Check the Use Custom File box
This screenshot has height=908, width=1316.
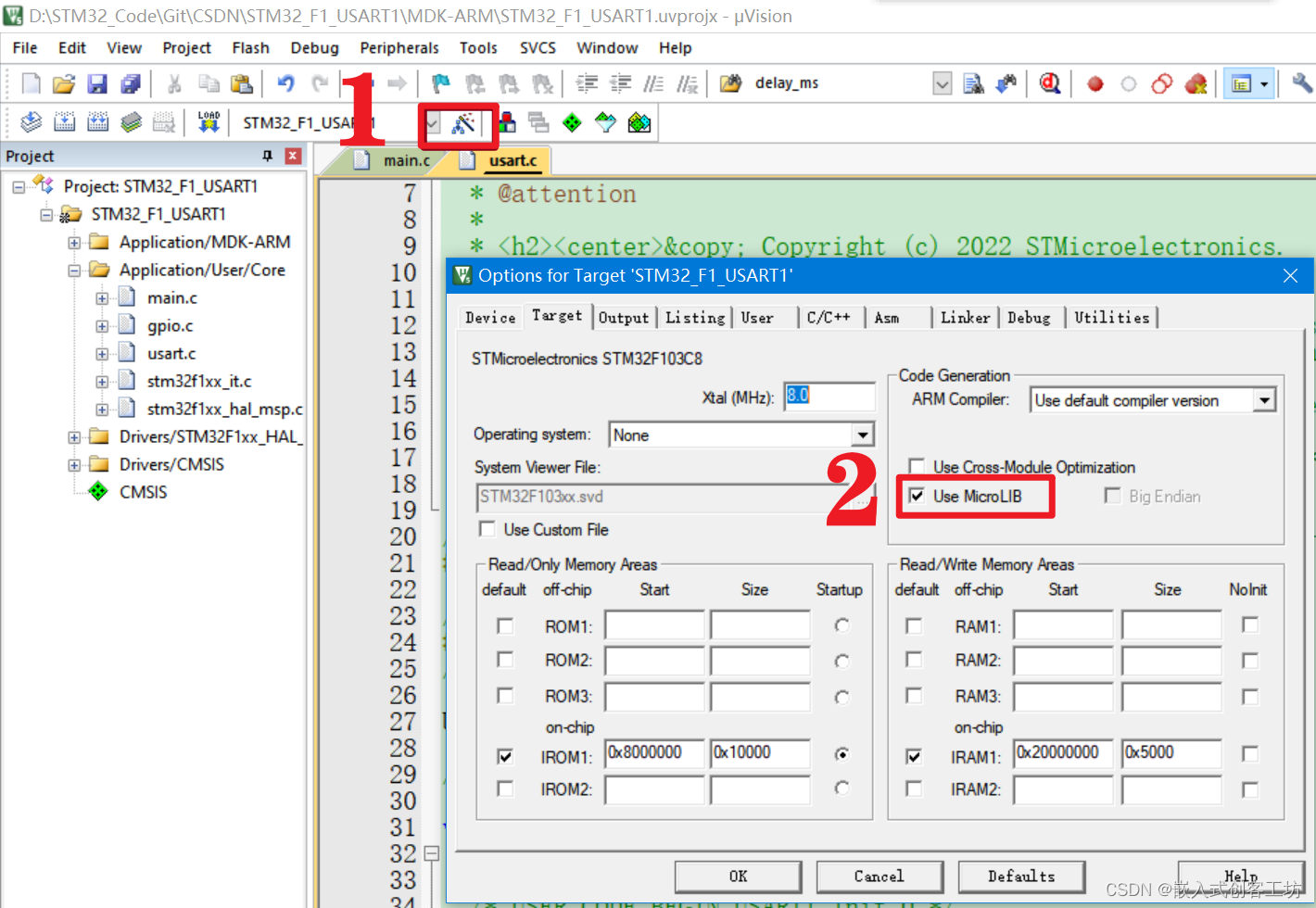[487, 529]
